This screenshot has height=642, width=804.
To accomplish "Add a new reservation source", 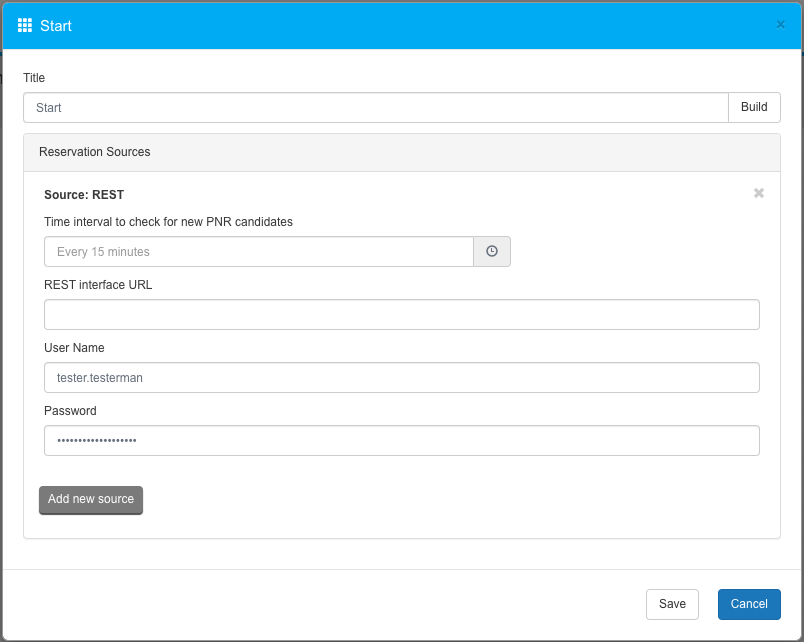I will coord(91,500).
